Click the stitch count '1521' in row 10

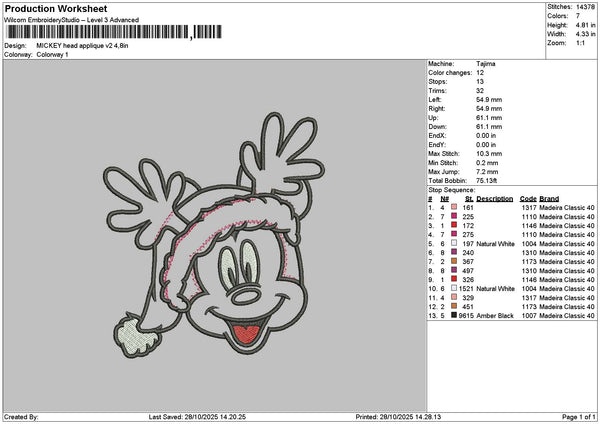[466, 289]
